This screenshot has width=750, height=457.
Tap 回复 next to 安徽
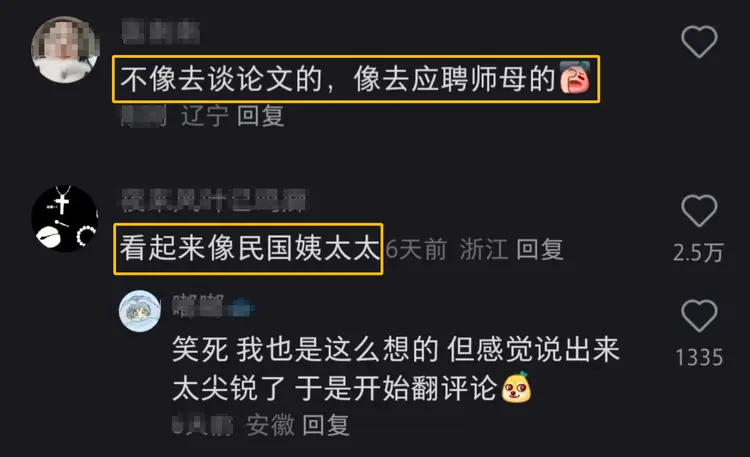[x=326, y=425]
